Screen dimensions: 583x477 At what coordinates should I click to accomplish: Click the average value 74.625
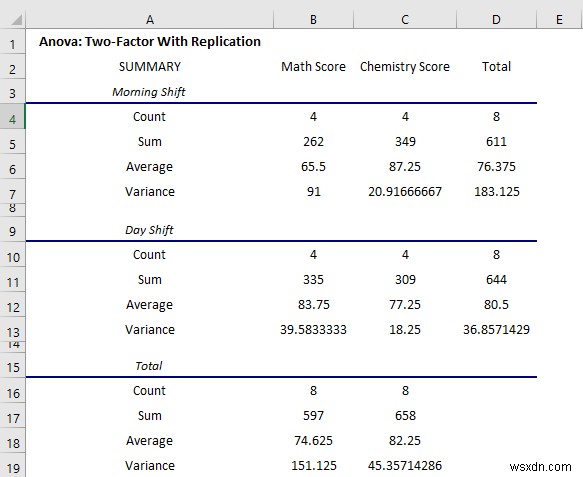click(313, 441)
